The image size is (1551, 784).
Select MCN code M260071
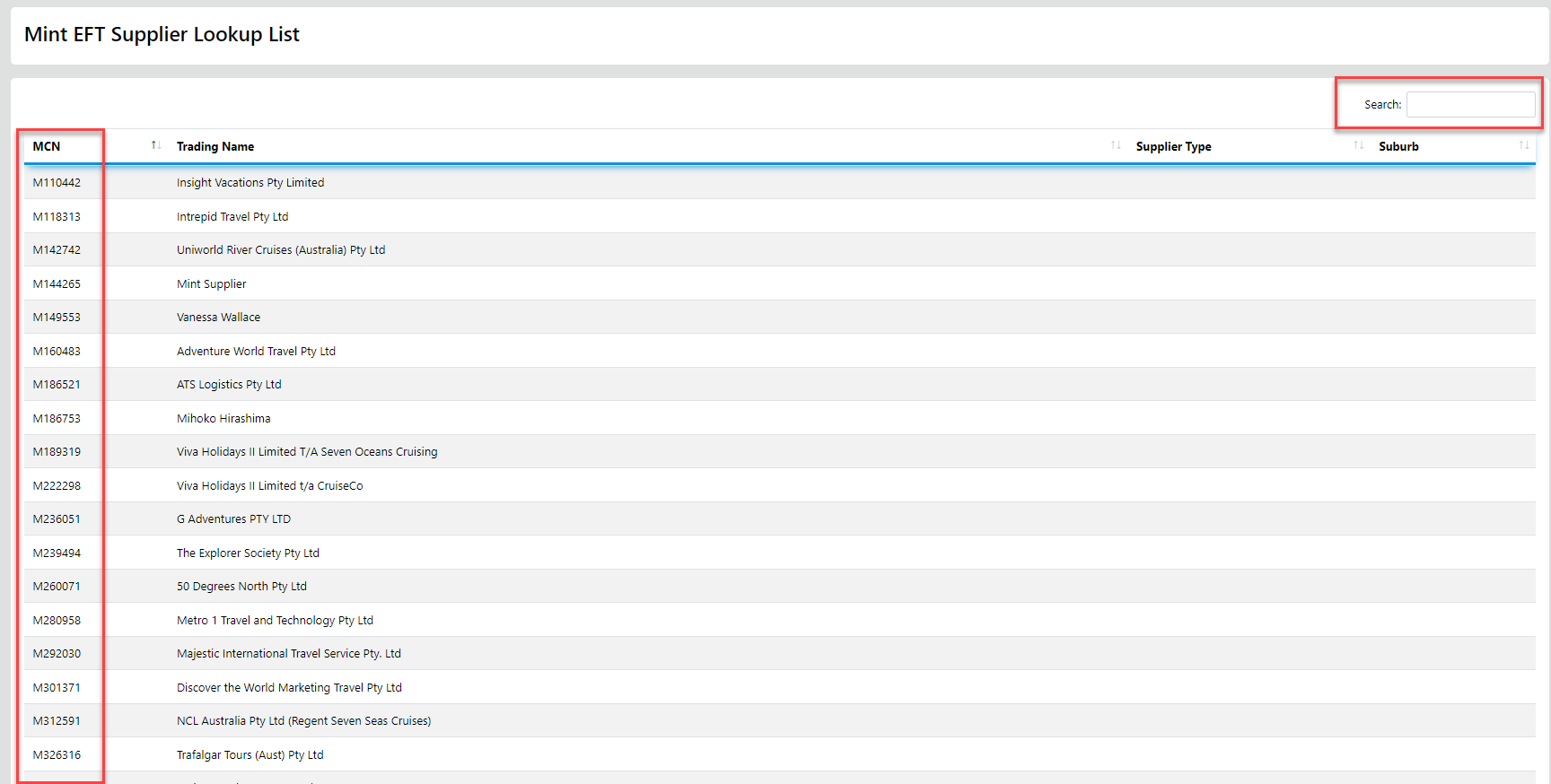tap(57, 587)
